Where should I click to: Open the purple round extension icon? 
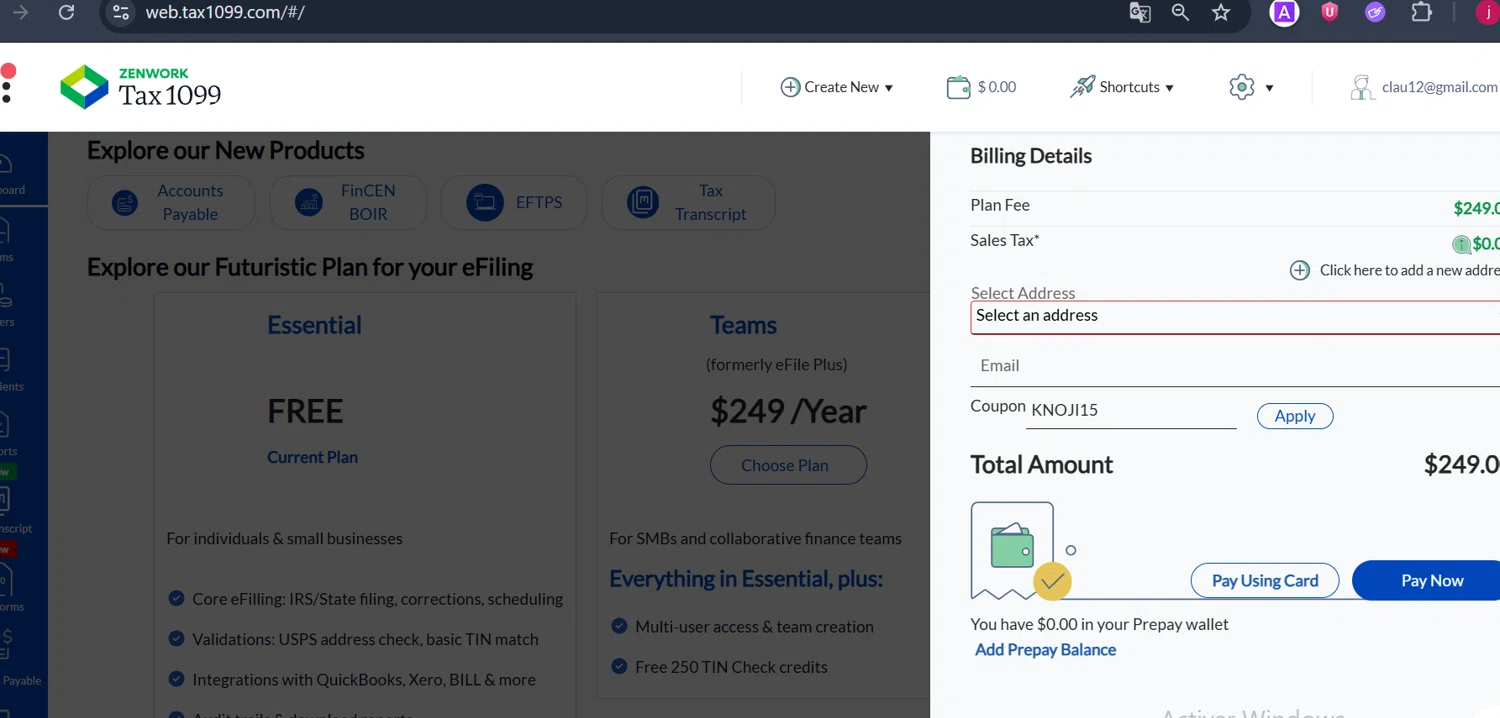pyautogui.click(x=1375, y=12)
